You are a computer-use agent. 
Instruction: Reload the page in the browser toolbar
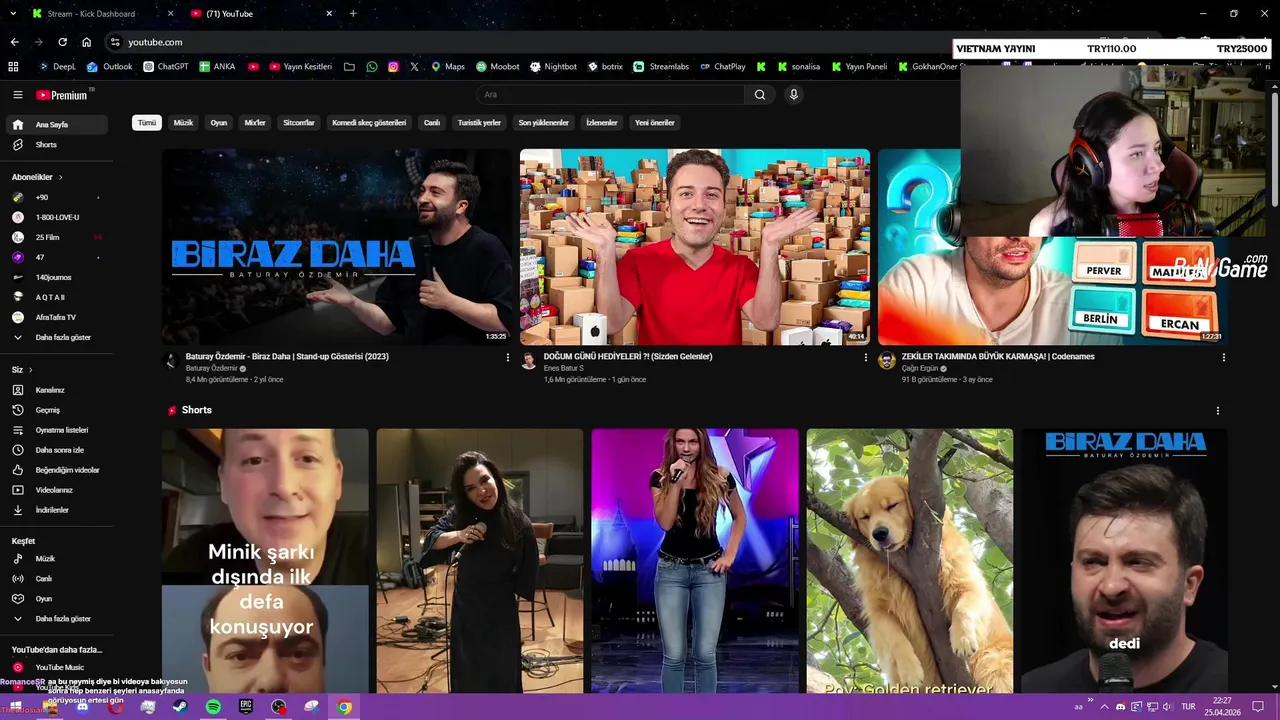62,42
